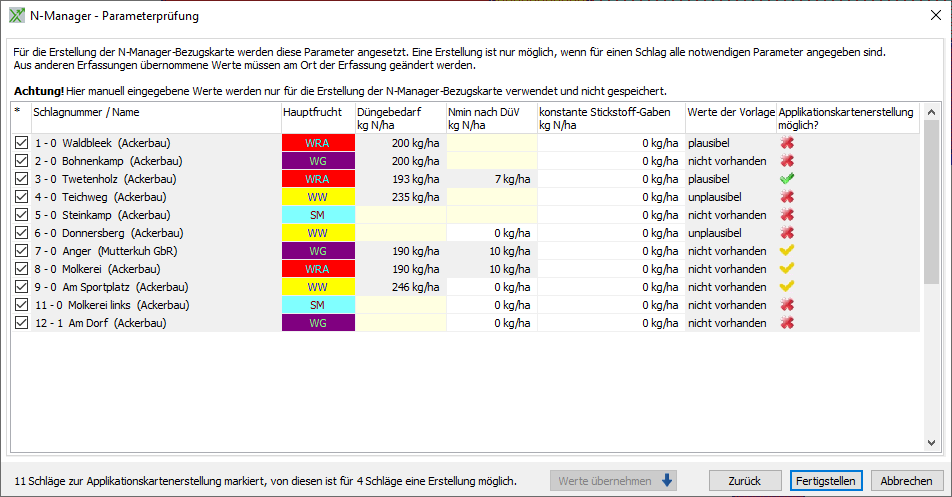
Task: Click the yellow checkmark for Am Sportplatz
Action: point(788,287)
